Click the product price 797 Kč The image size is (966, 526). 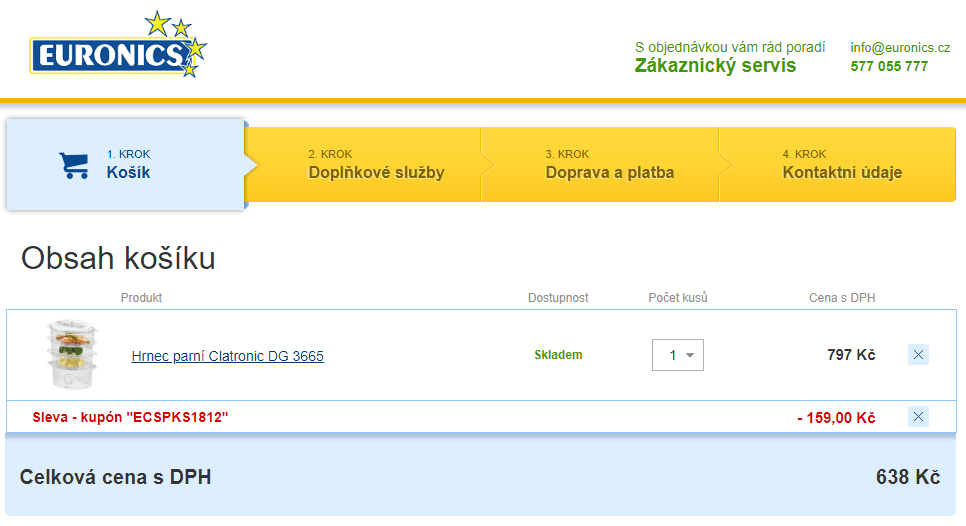(851, 355)
